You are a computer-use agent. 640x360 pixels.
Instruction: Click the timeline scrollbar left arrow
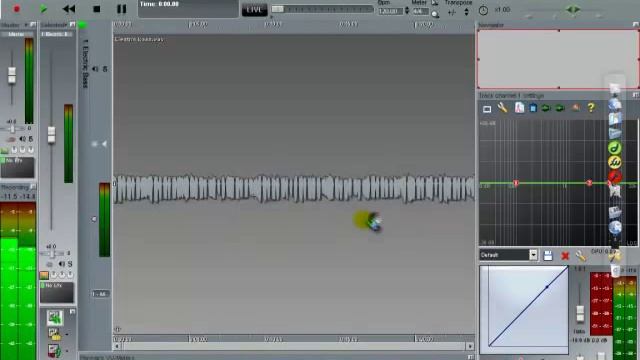(x=118, y=346)
